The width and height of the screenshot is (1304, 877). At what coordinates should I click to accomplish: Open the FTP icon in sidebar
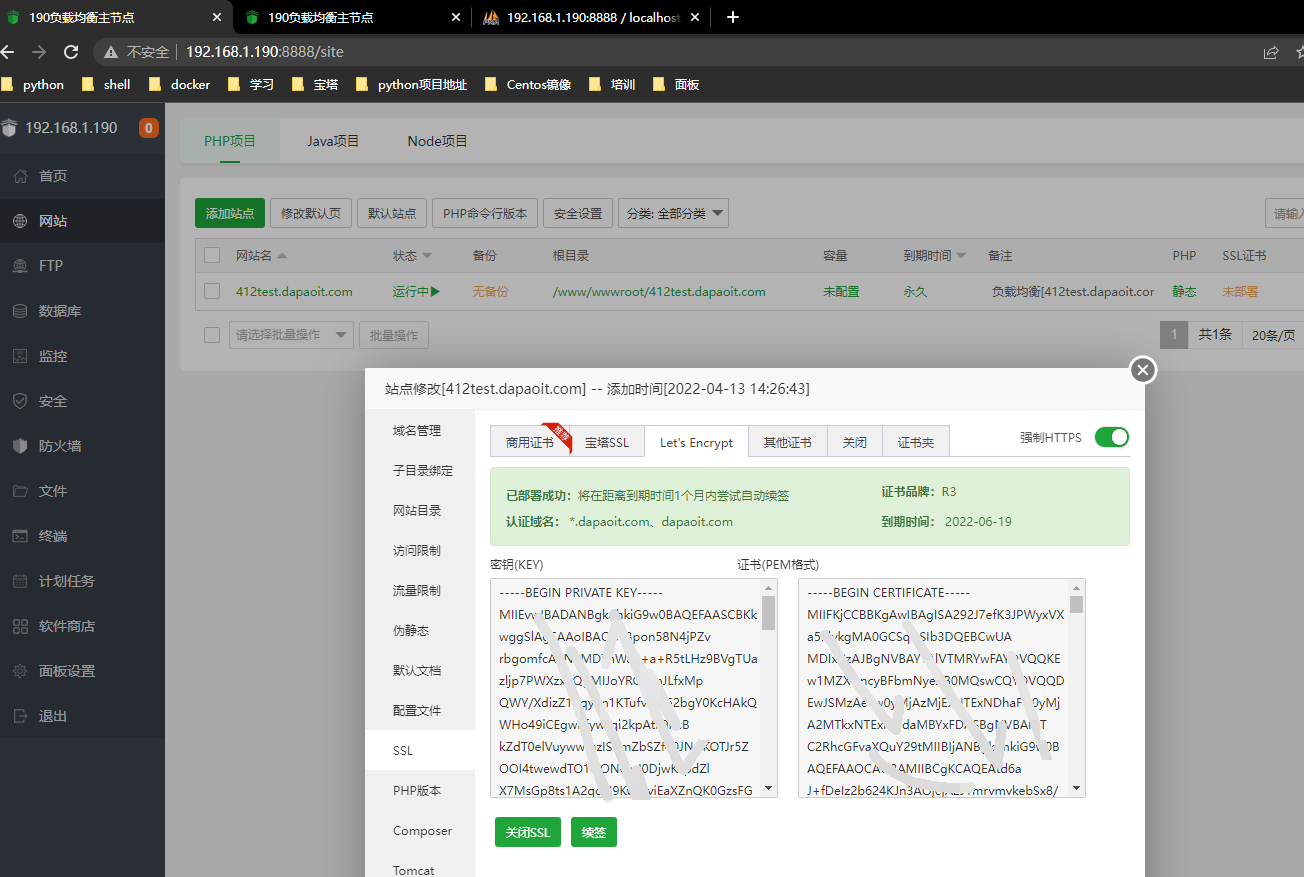click(x=20, y=266)
